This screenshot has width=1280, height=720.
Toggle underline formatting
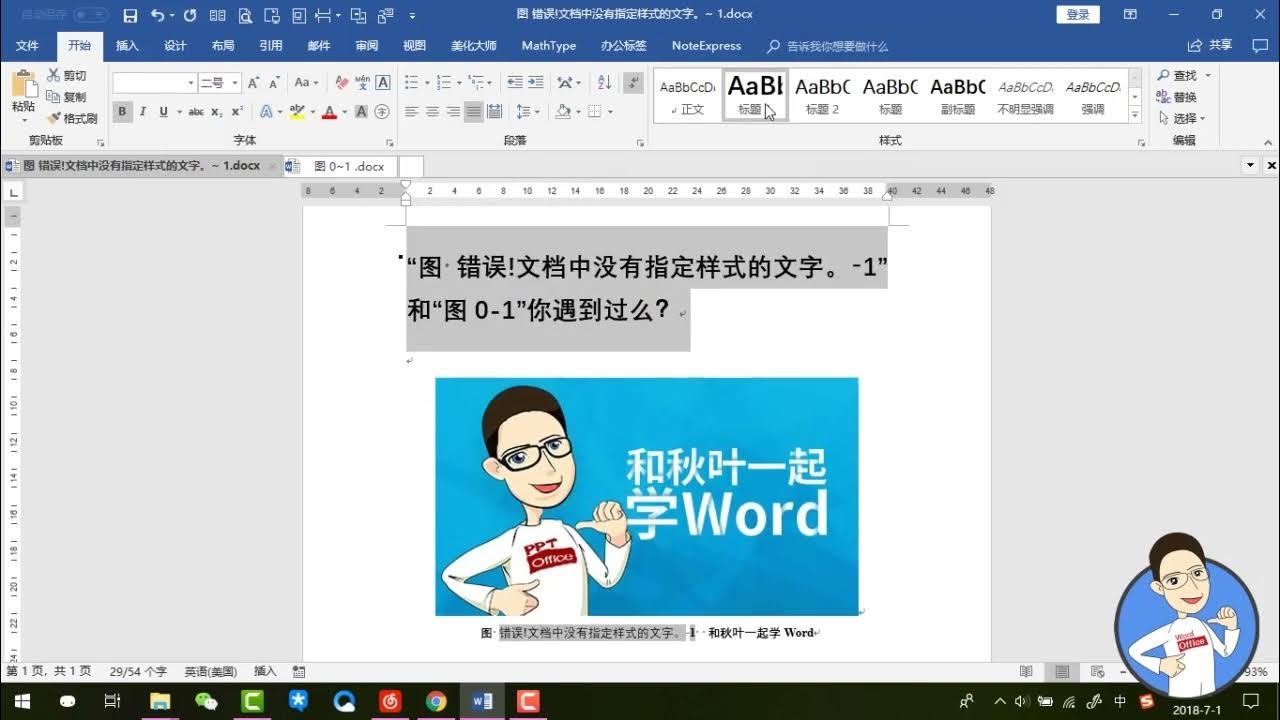(x=163, y=112)
